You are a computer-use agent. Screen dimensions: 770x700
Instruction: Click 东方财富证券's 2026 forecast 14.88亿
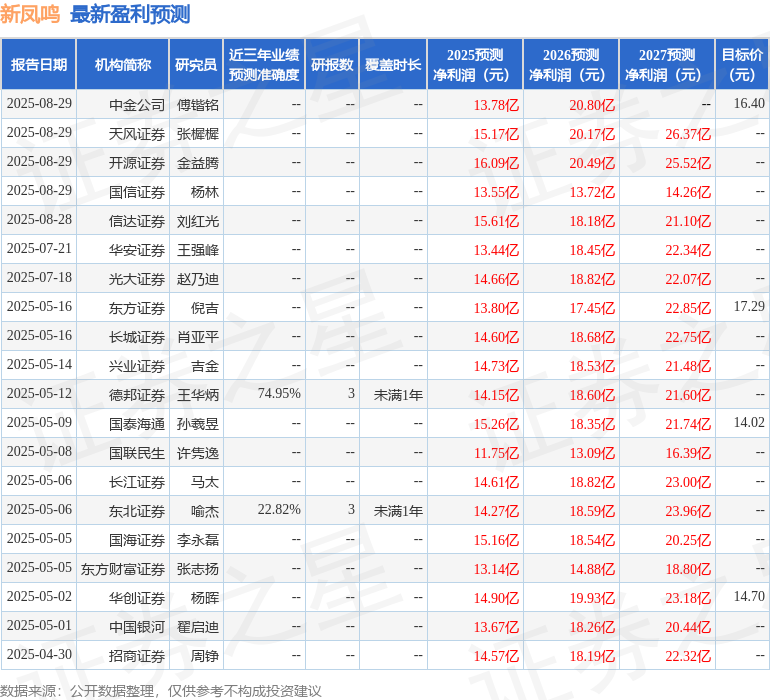pos(592,568)
